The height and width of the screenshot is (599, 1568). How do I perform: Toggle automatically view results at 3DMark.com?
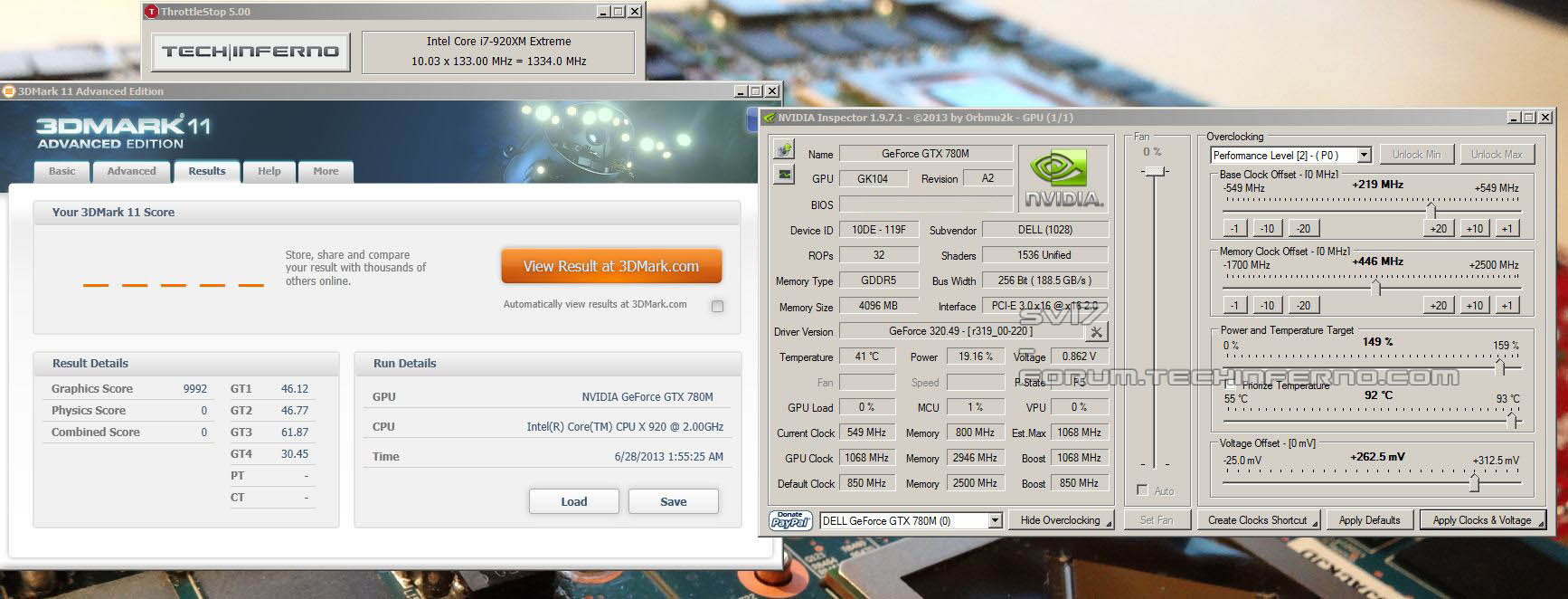click(717, 306)
